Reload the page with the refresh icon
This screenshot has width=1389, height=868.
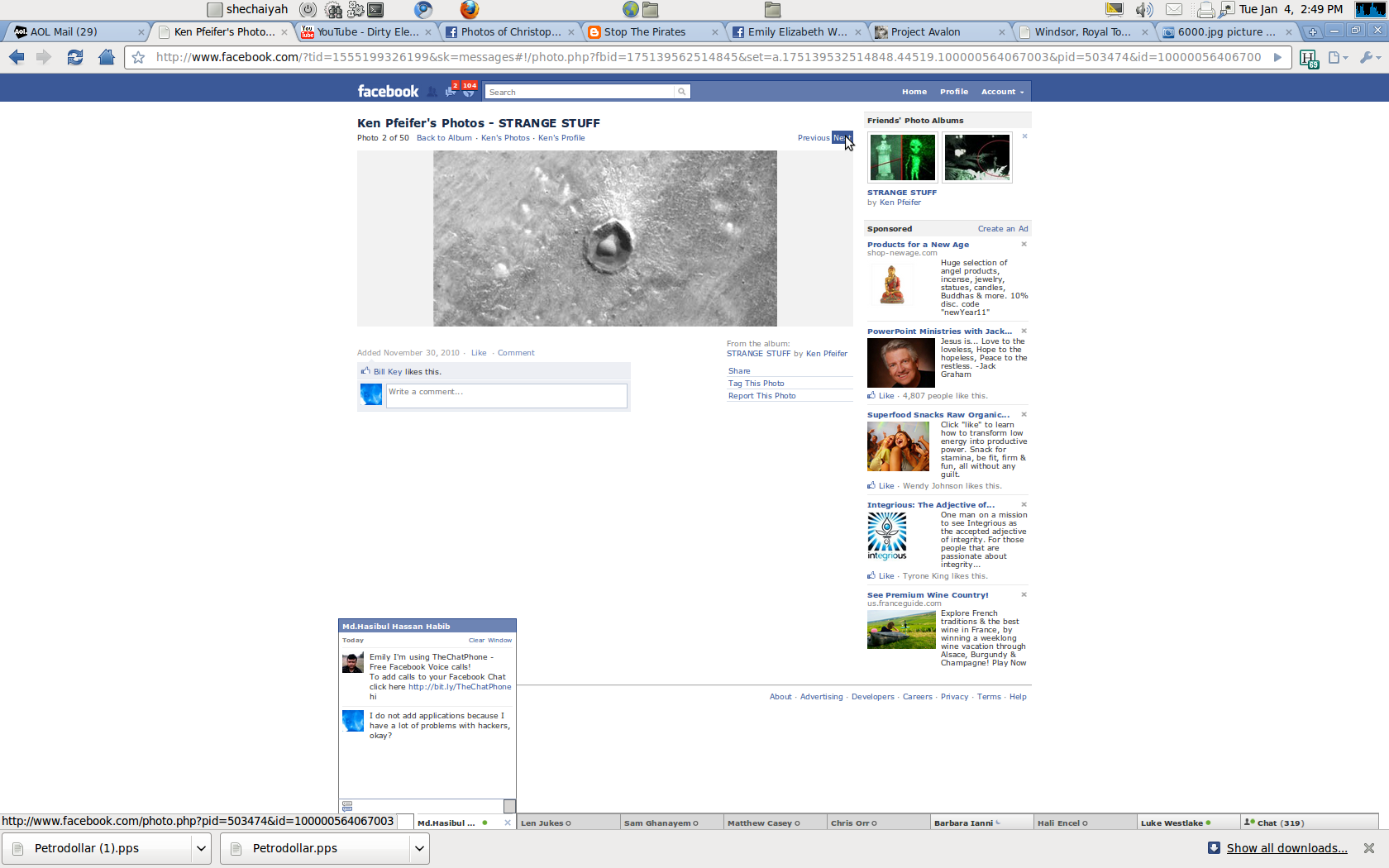tap(74, 57)
